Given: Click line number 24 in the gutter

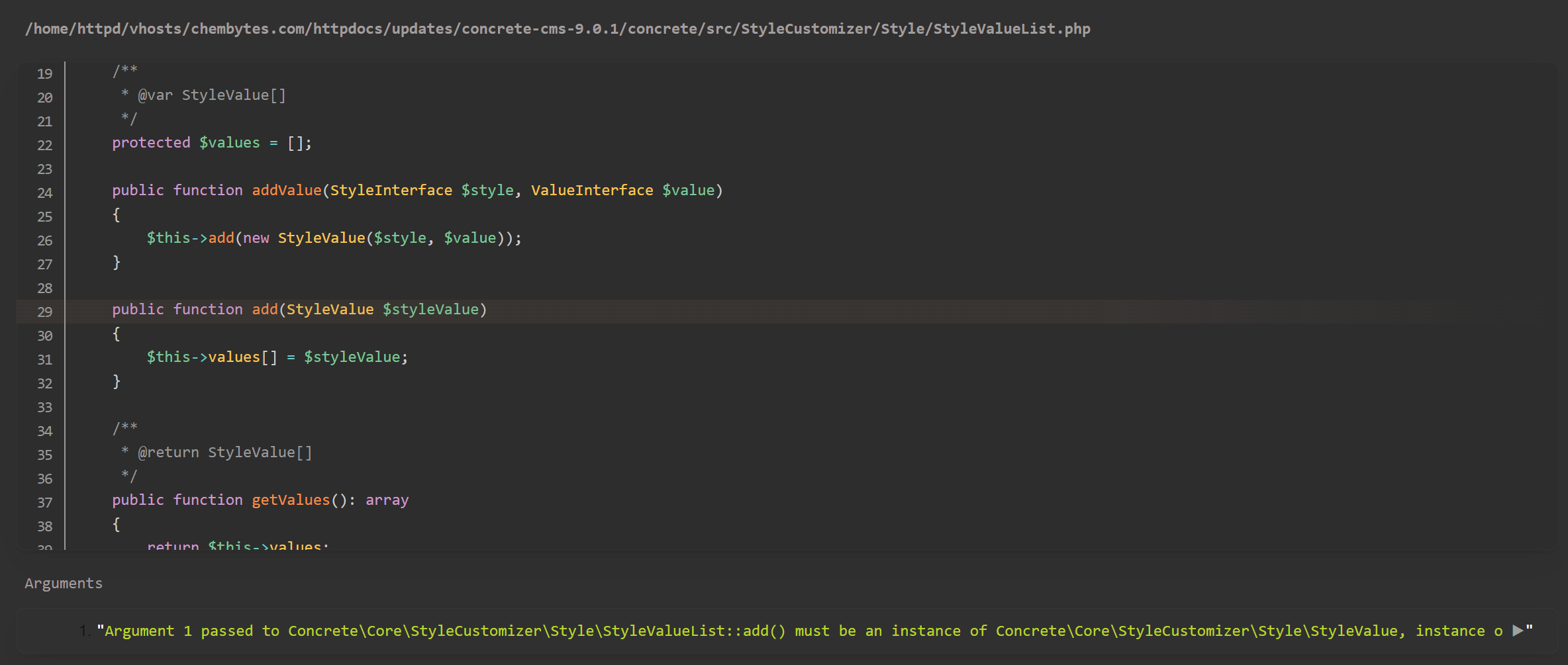Looking at the screenshot, I should [x=44, y=193].
